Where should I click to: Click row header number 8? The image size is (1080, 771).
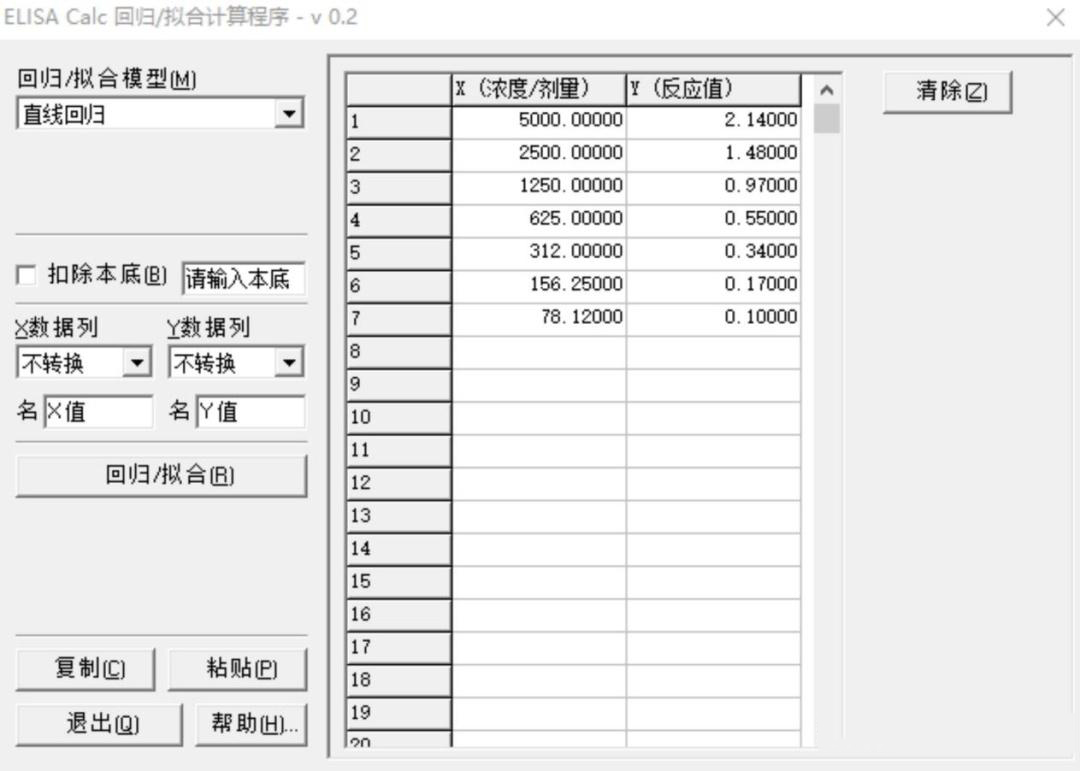398,351
